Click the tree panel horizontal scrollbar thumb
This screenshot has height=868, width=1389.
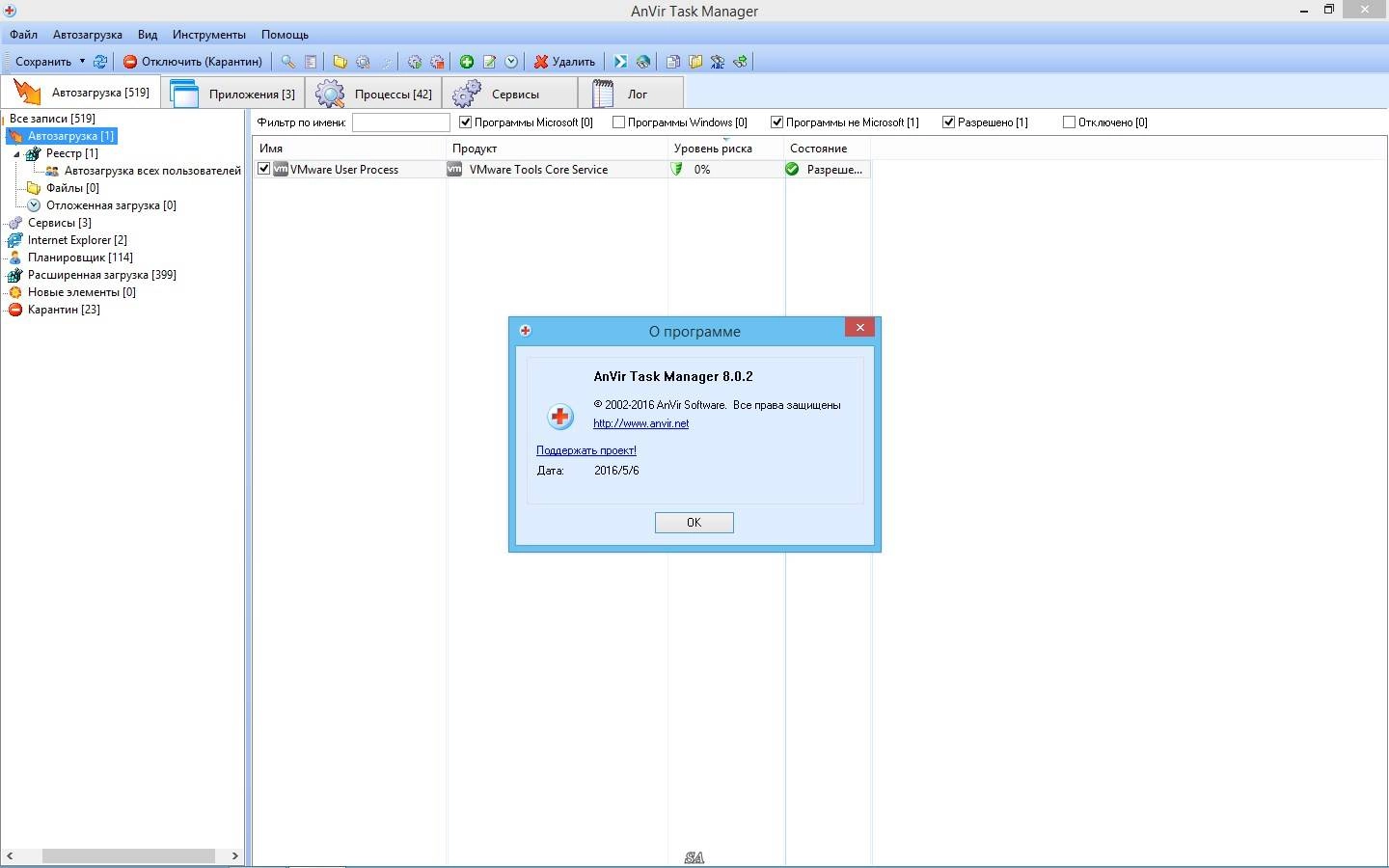128,856
